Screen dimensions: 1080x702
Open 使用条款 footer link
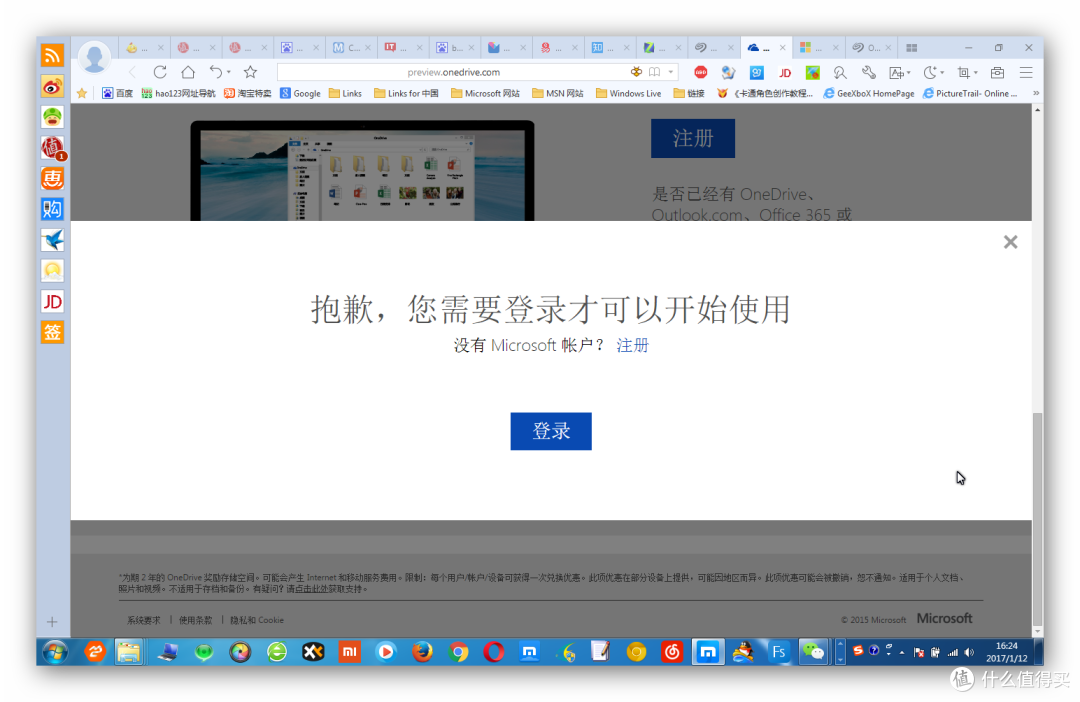(196, 620)
